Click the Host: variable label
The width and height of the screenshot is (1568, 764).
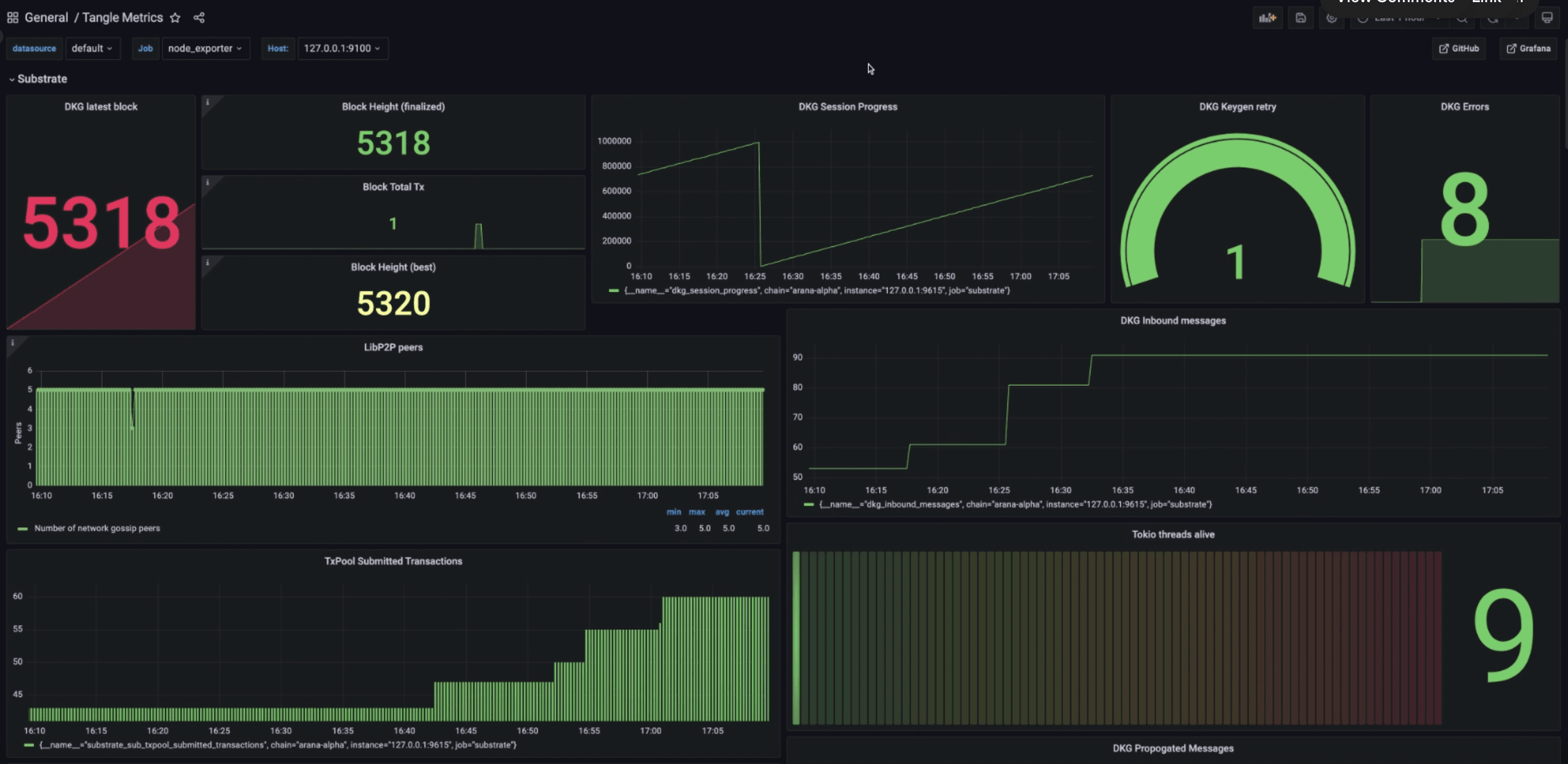pos(277,48)
